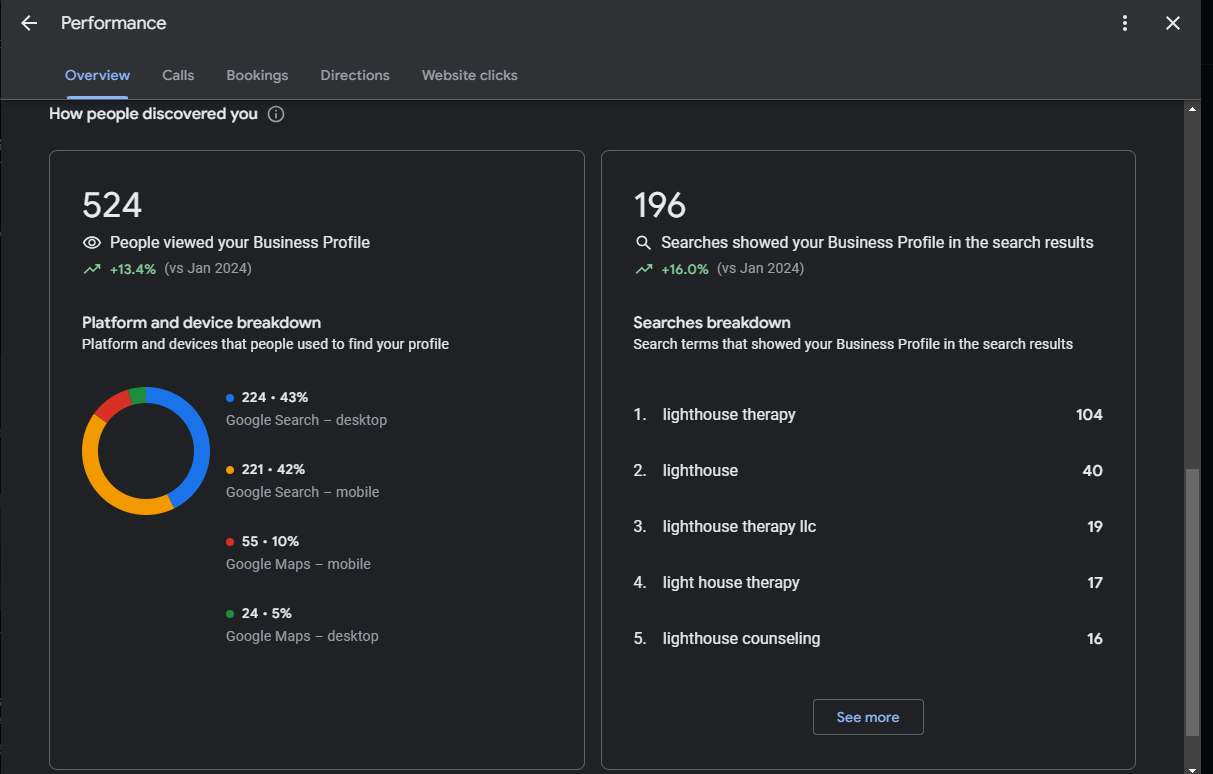The width and height of the screenshot is (1213, 774).
Task: Click the 'Platform and device breakdown' heading
Action: tap(201, 323)
